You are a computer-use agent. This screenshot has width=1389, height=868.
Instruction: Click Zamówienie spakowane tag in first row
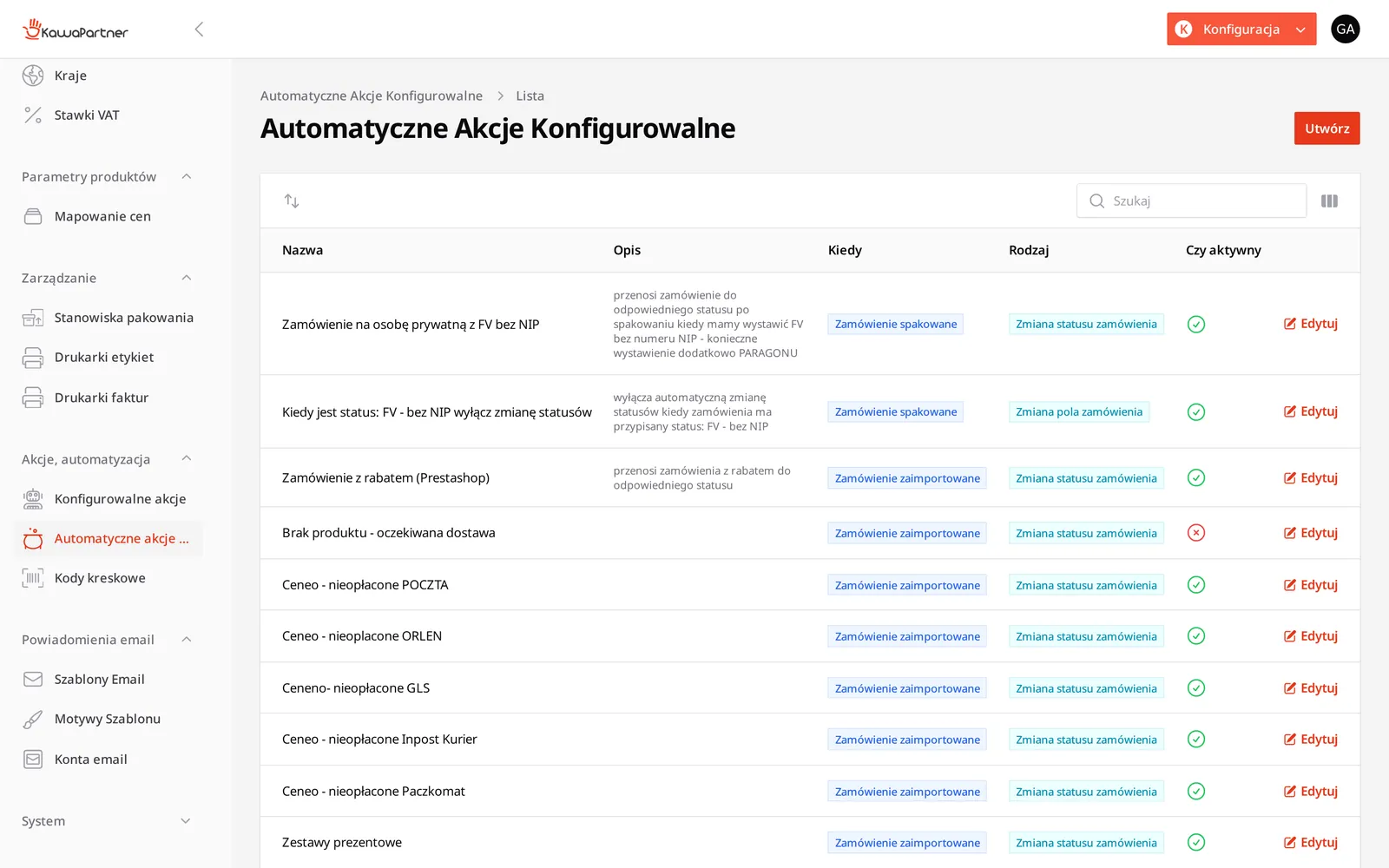coord(896,325)
